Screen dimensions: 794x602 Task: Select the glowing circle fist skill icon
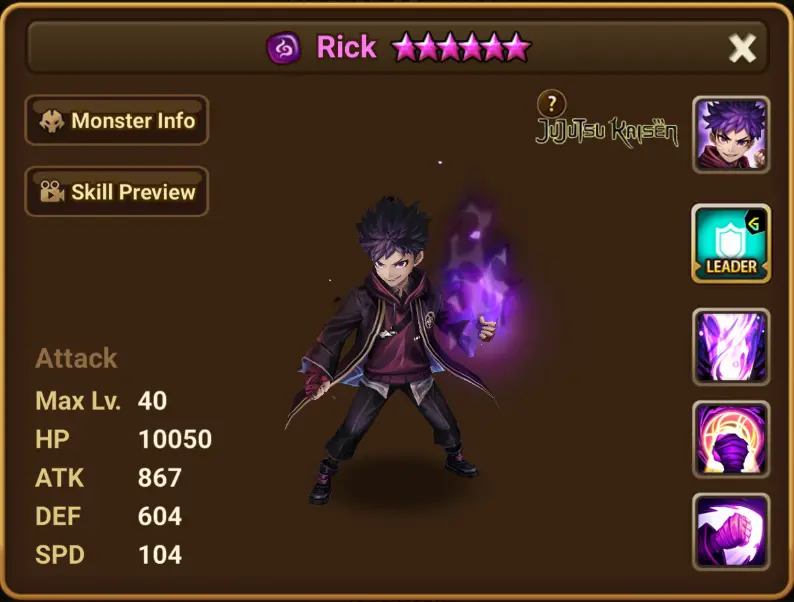pyautogui.click(x=731, y=439)
